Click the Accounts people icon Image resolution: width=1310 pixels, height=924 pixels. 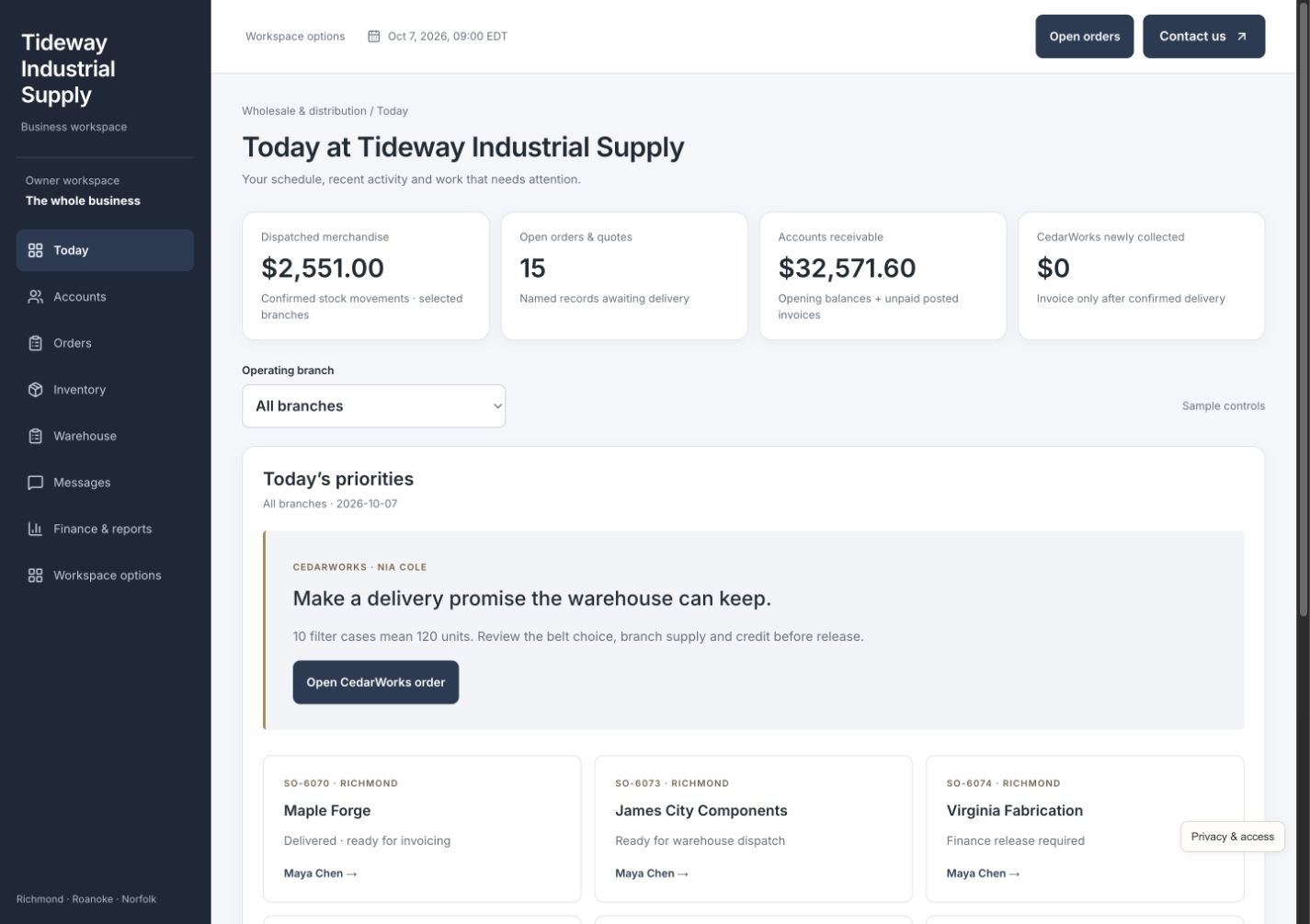click(36, 297)
